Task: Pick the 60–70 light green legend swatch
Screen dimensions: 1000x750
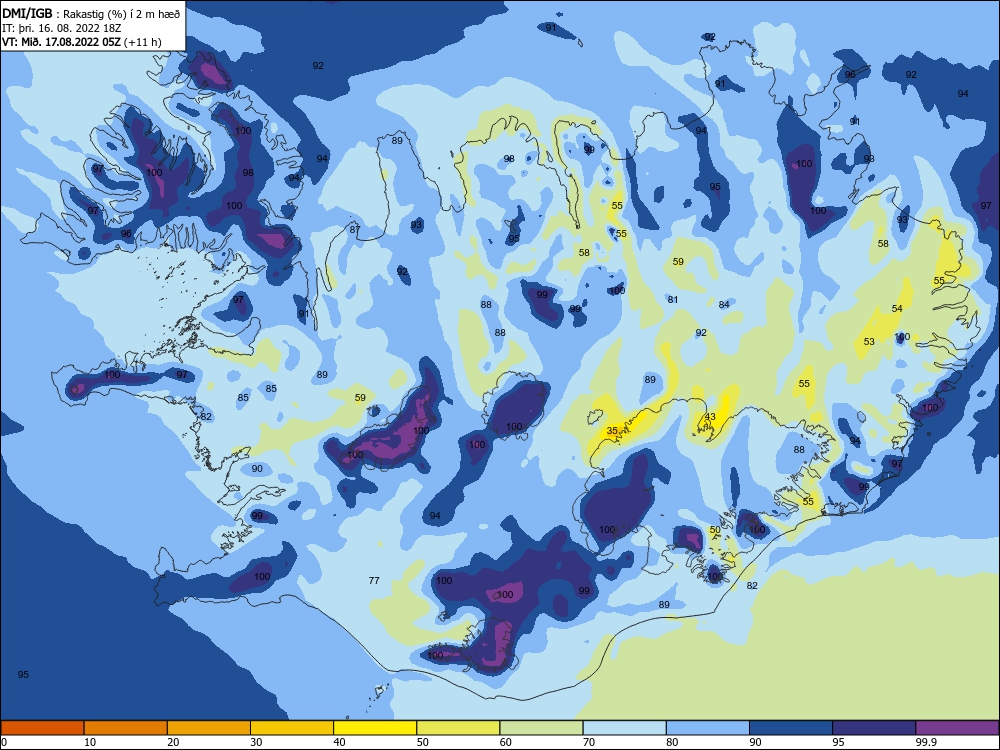Action: click(x=541, y=728)
